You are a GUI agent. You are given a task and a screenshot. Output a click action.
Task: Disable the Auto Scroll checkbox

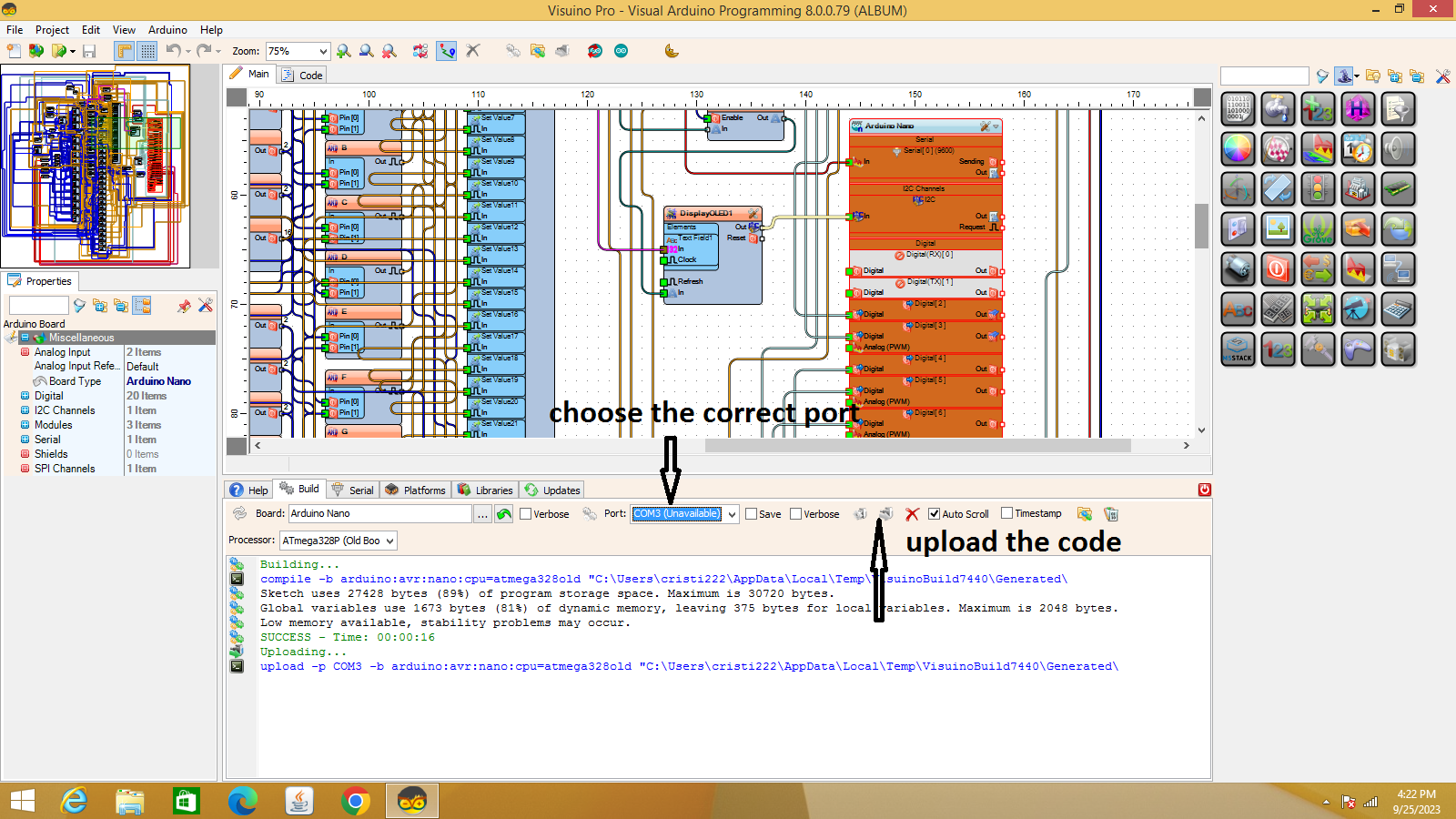934,514
